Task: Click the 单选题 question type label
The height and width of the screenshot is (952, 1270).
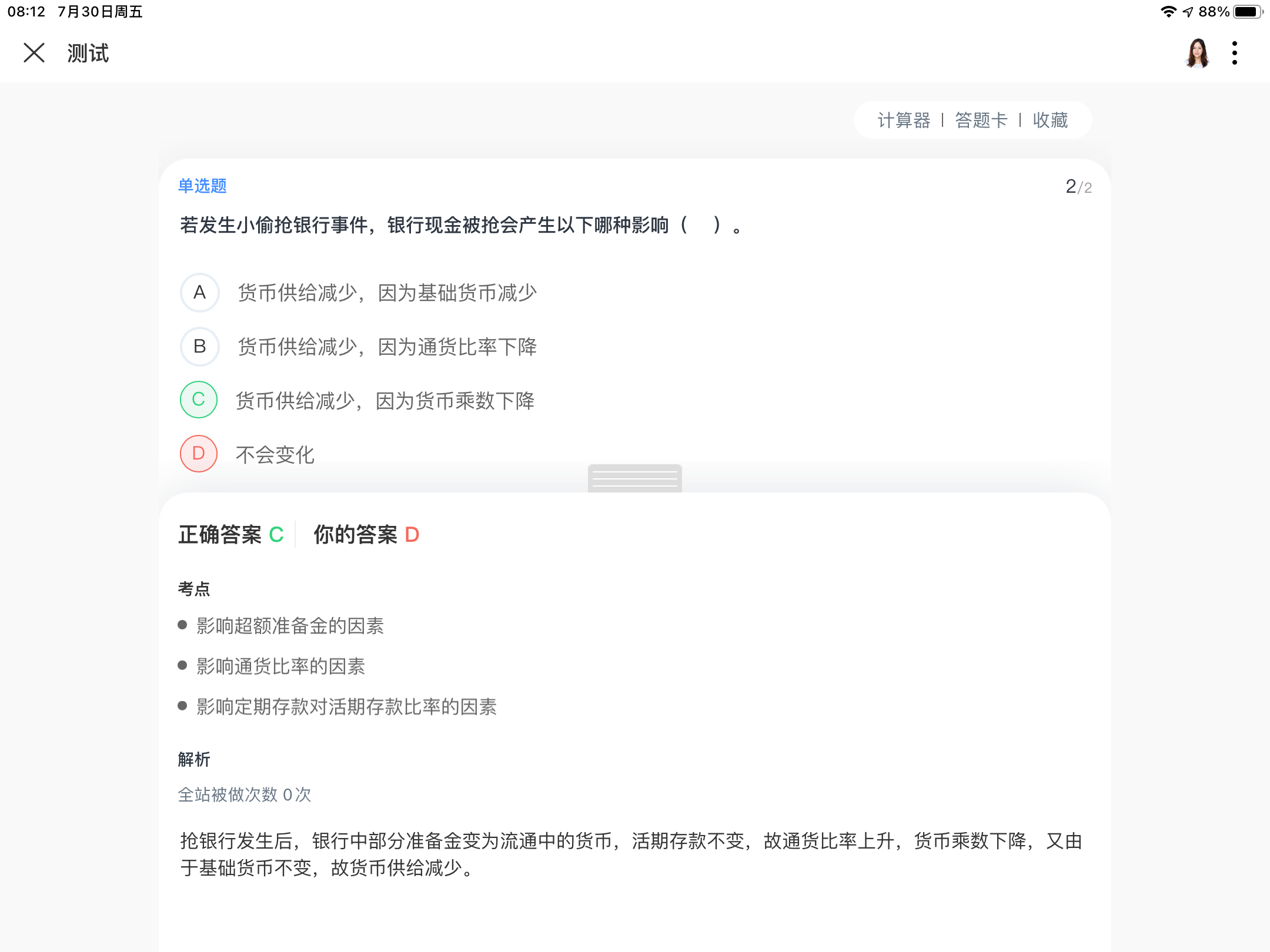Action: click(202, 186)
